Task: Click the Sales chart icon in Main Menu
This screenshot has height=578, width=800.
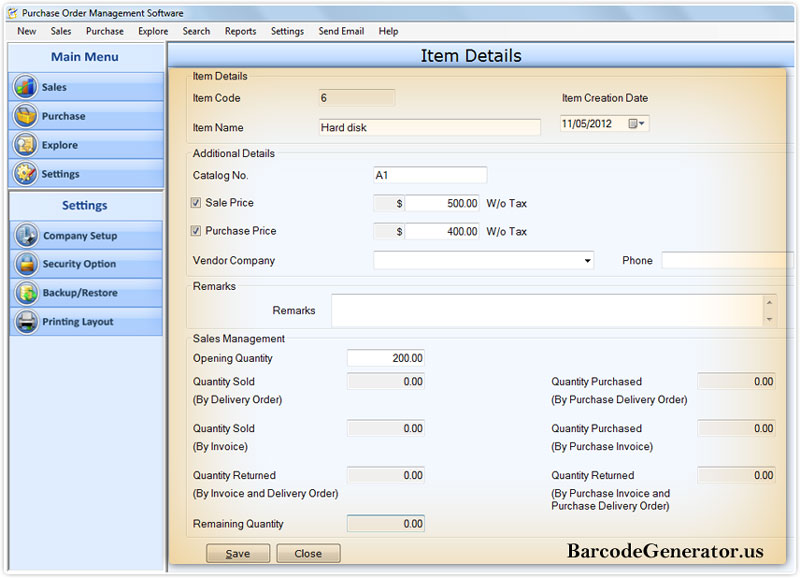Action: [26, 87]
